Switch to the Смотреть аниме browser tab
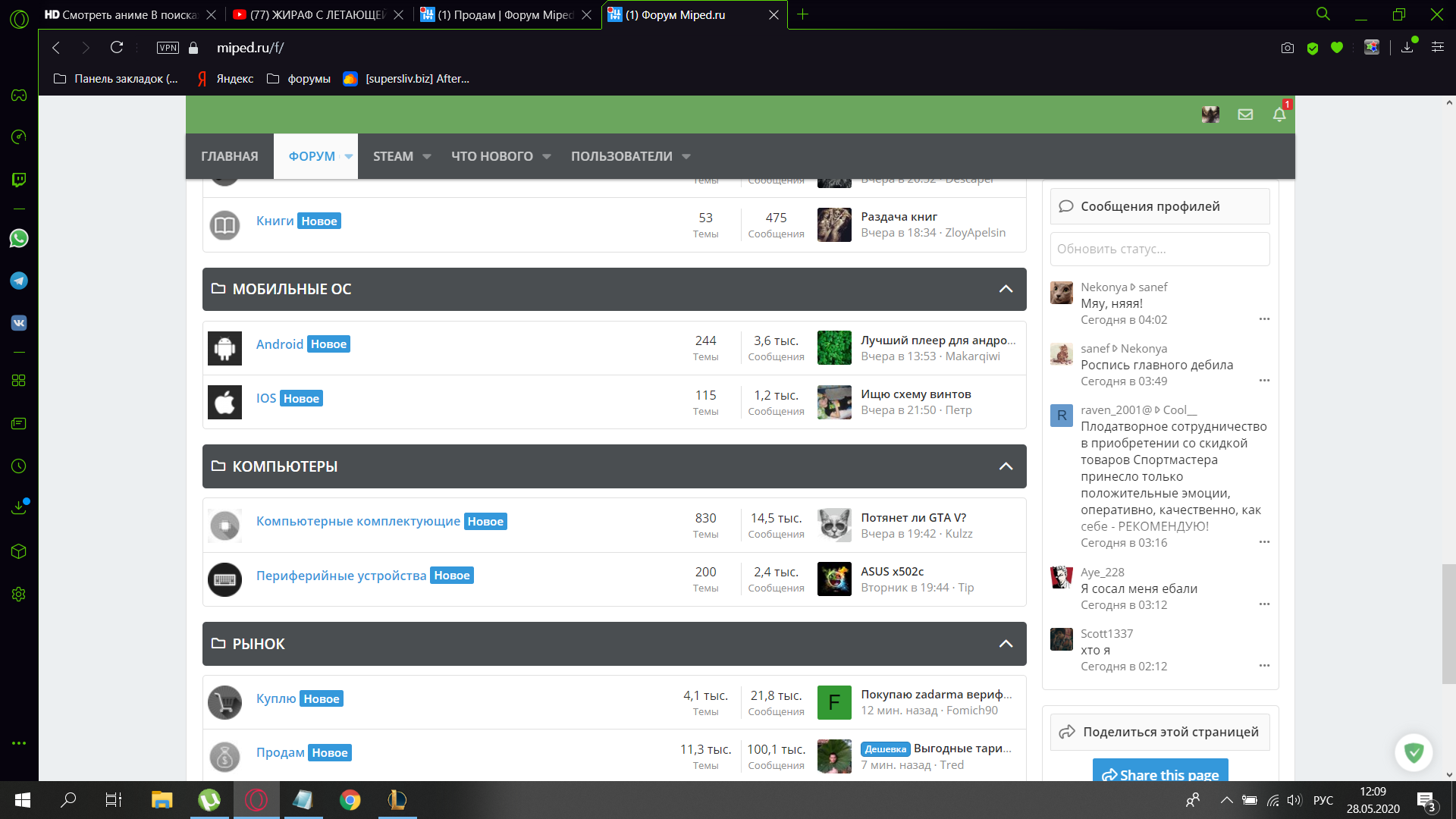This screenshot has width=1456, height=819. pyautogui.click(x=130, y=14)
